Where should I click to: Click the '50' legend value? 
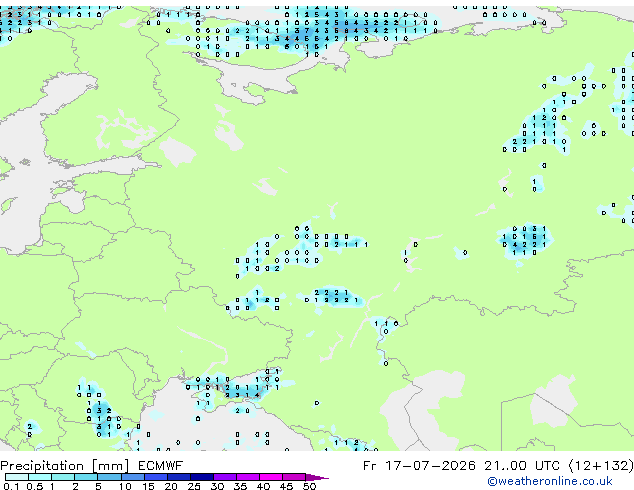(310, 486)
